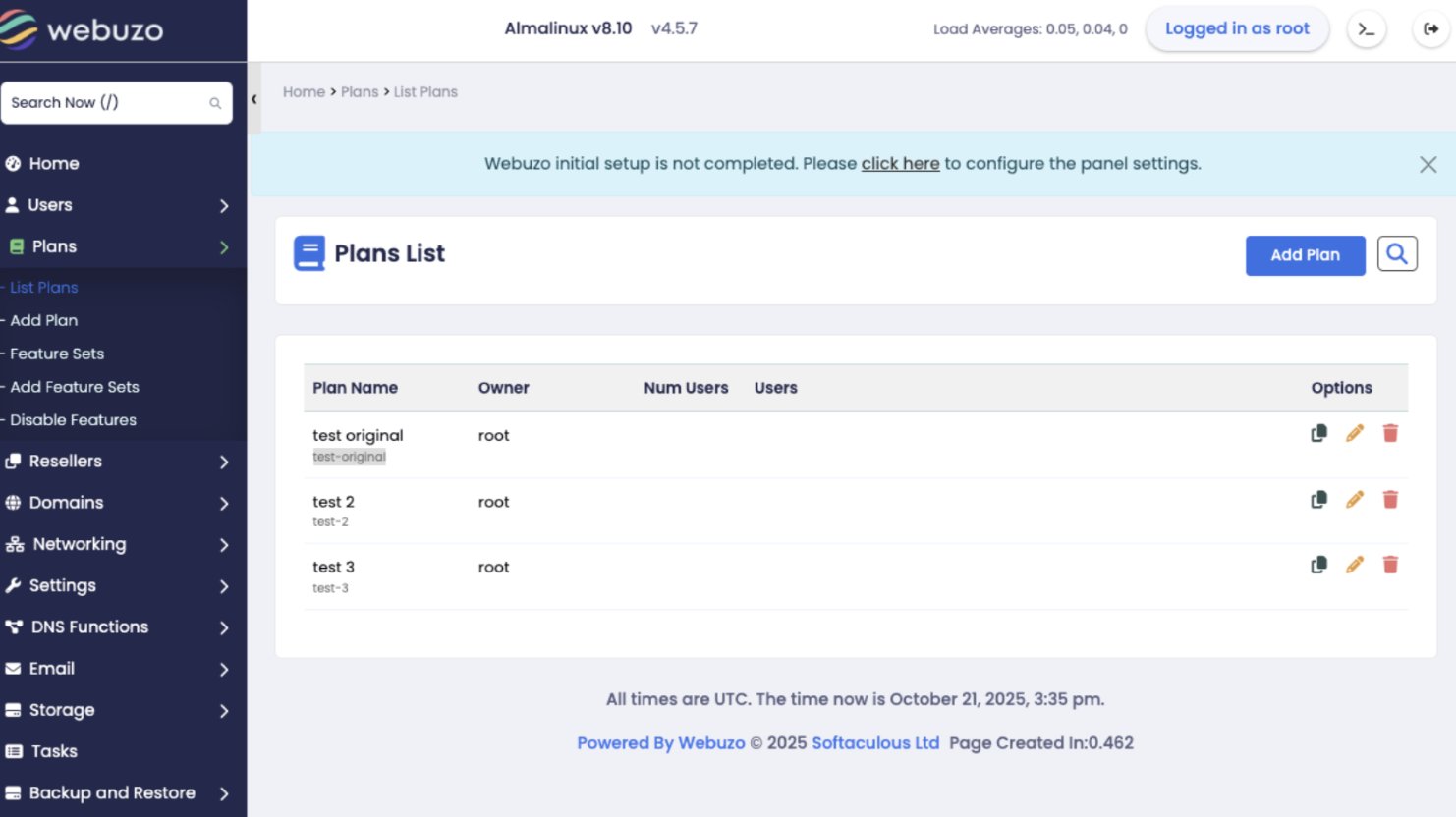Dismiss the initial setup notice
This screenshot has height=817, width=1456.
[x=1428, y=165]
